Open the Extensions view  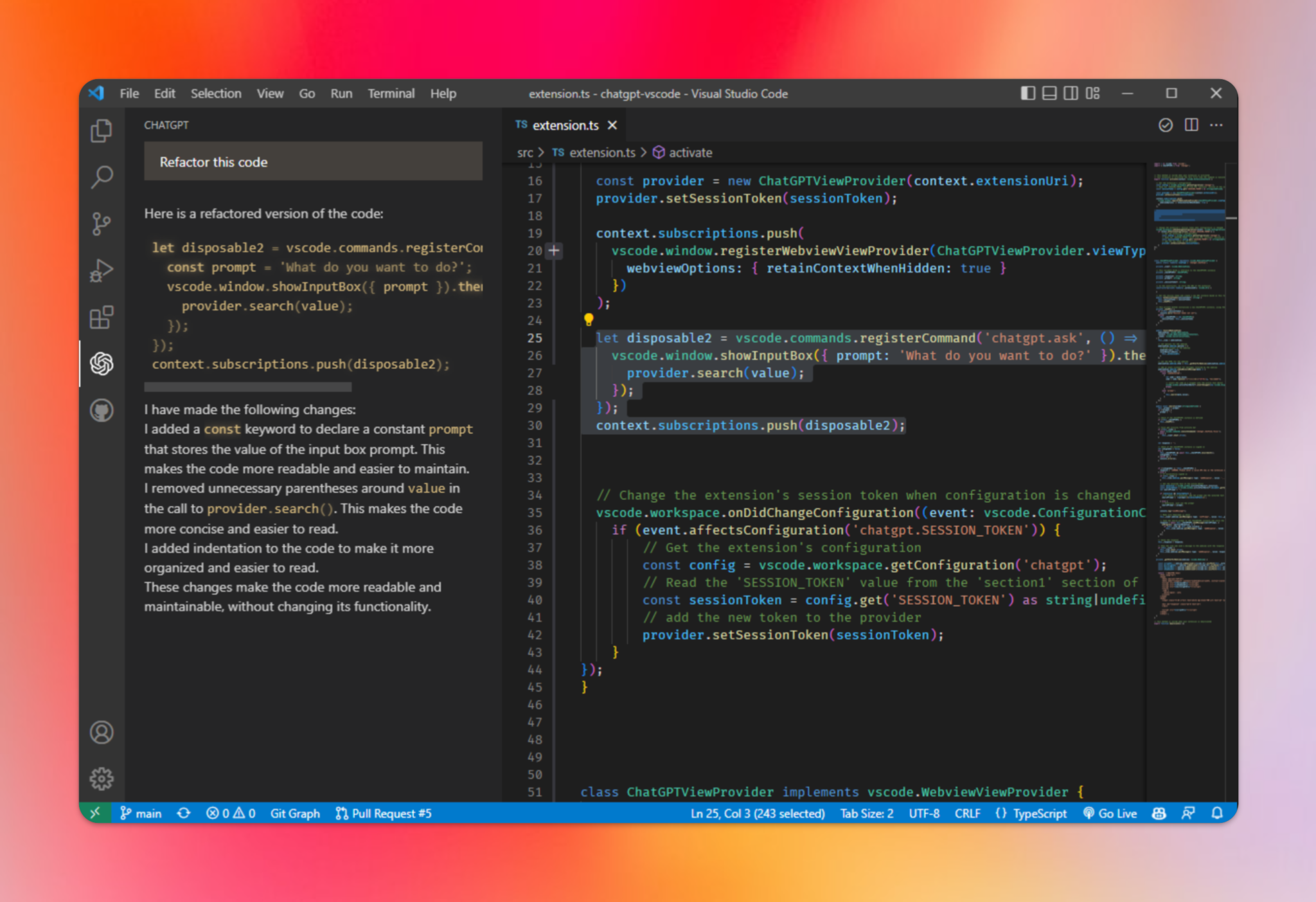pos(102,317)
